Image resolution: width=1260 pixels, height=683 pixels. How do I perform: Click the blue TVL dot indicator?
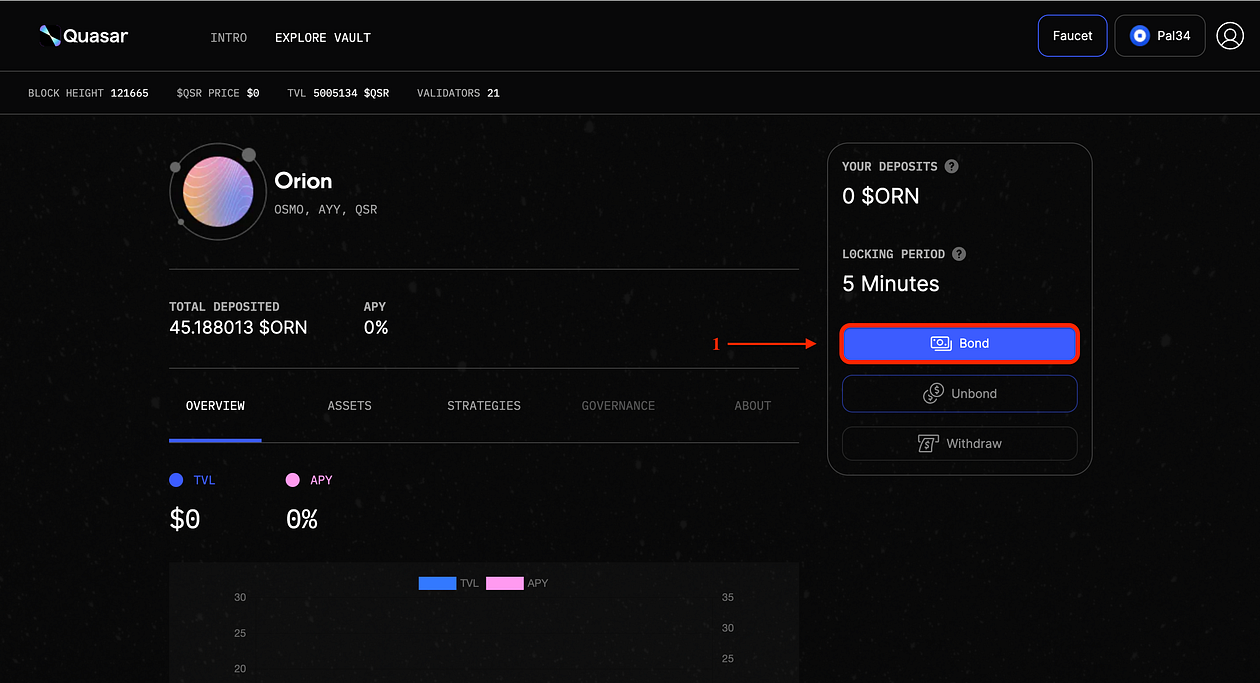[x=176, y=480]
